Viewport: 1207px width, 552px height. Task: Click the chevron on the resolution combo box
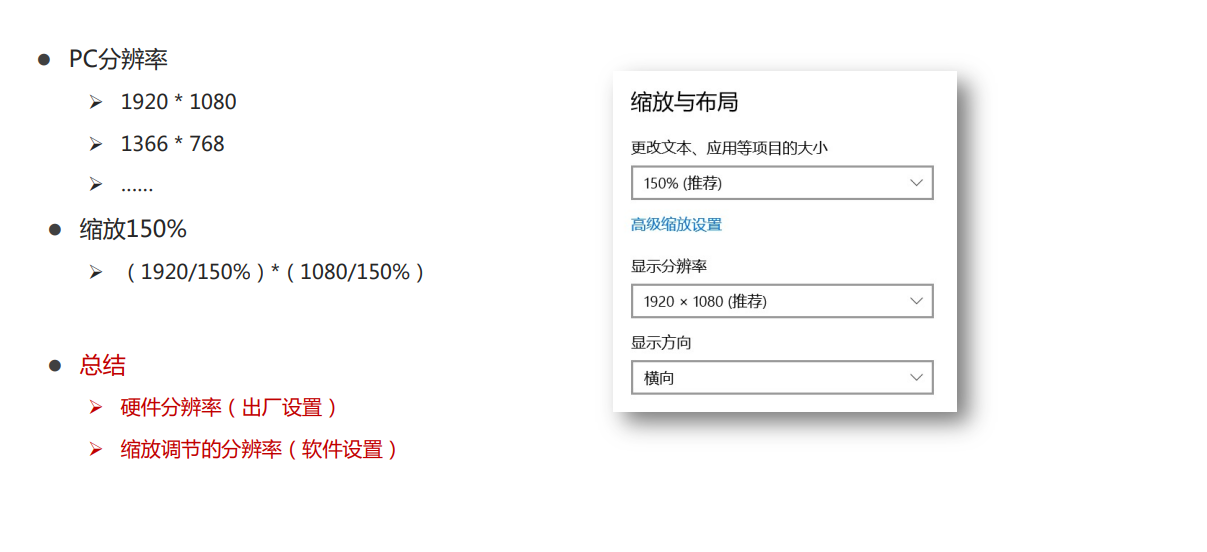[x=916, y=301]
